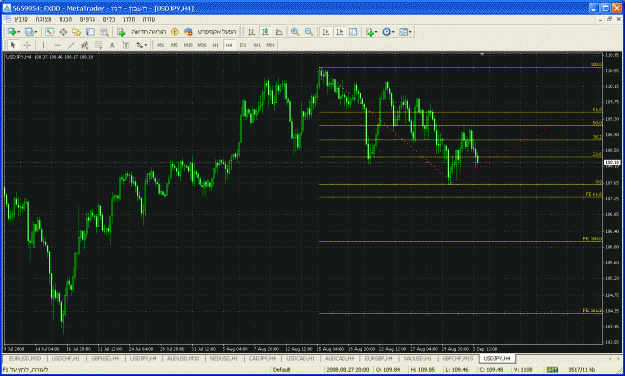Select the Horizontal Line tool
Image resolution: width=625 pixels, height=376 pixels.
[57, 45]
